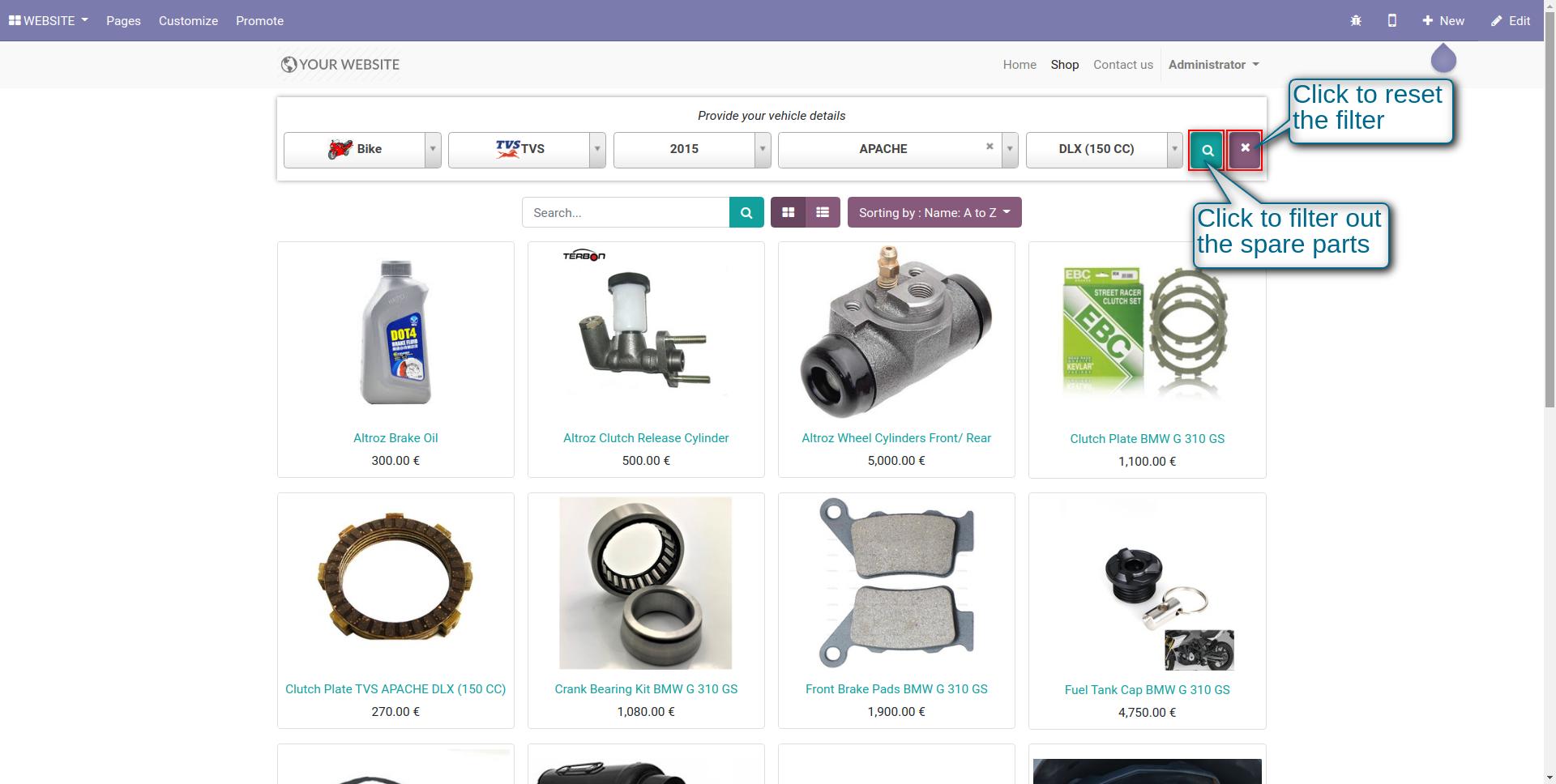Click the brake oil bottle image
This screenshot has width=1556, height=784.
pos(395,332)
